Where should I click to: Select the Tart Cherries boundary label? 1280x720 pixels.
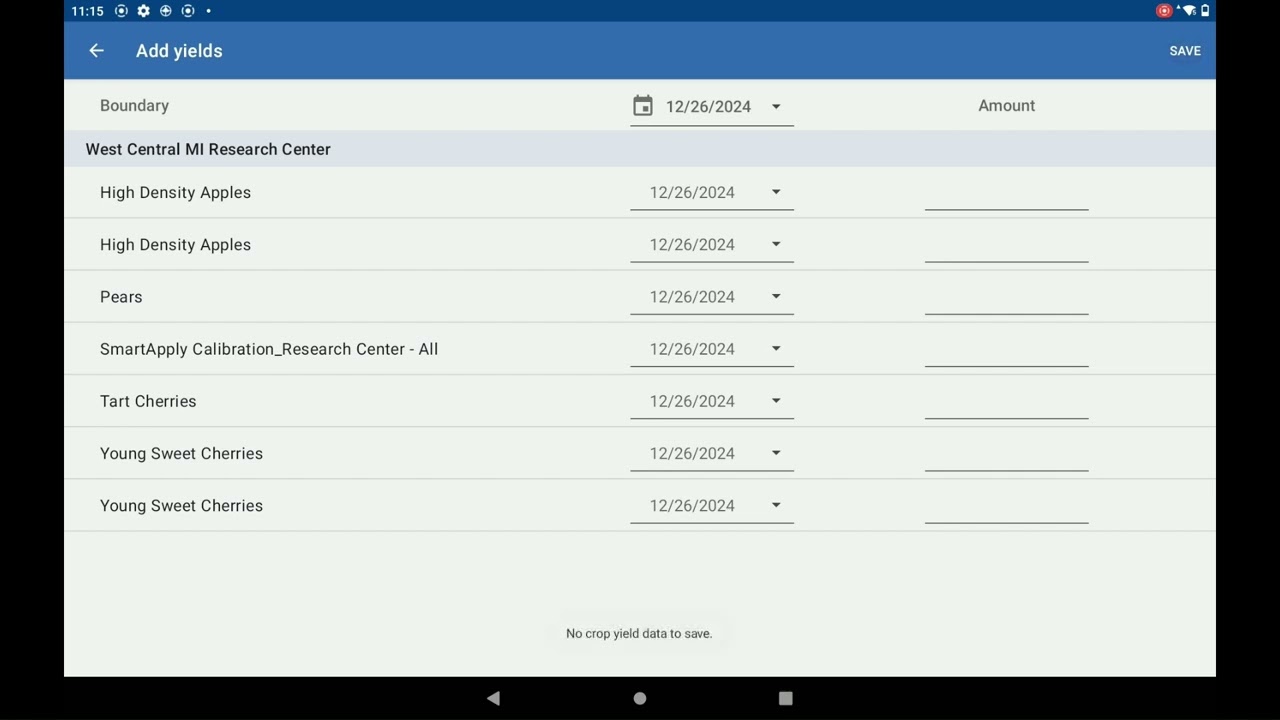click(148, 401)
